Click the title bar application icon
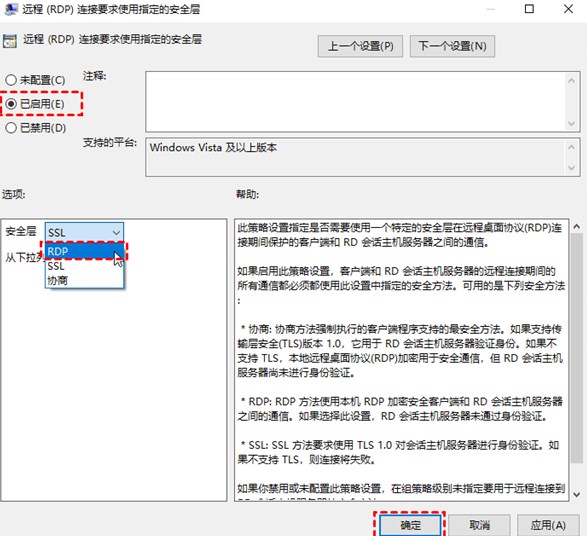 click(x=11, y=9)
